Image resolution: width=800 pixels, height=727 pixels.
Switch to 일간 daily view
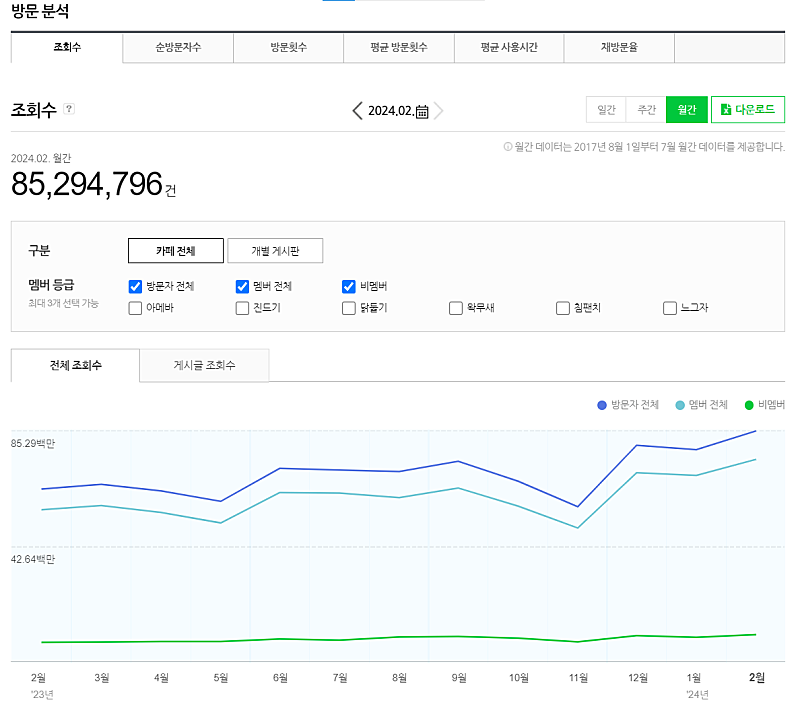click(606, 109)
